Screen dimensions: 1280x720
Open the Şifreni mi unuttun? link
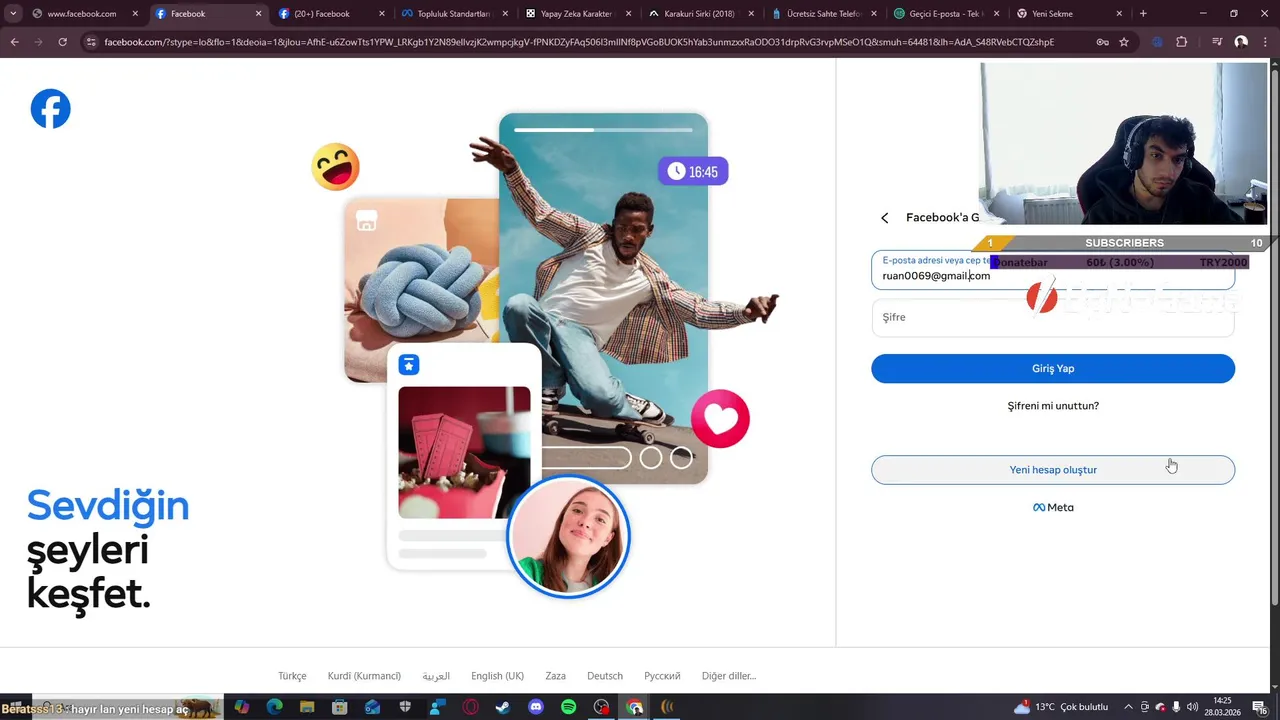coord(1053,406)
